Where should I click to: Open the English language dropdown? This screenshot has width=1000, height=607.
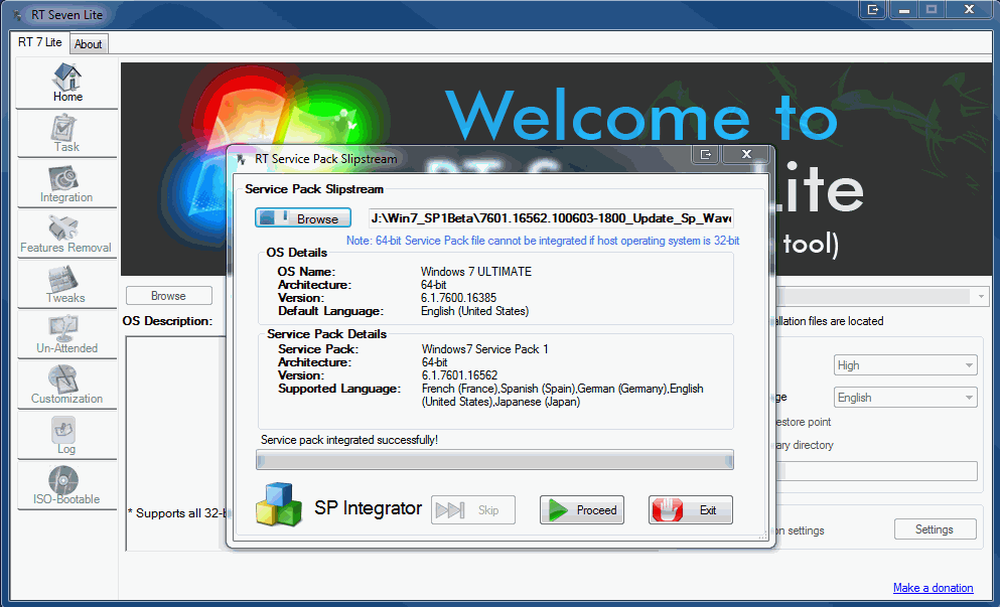pos(905,398)
